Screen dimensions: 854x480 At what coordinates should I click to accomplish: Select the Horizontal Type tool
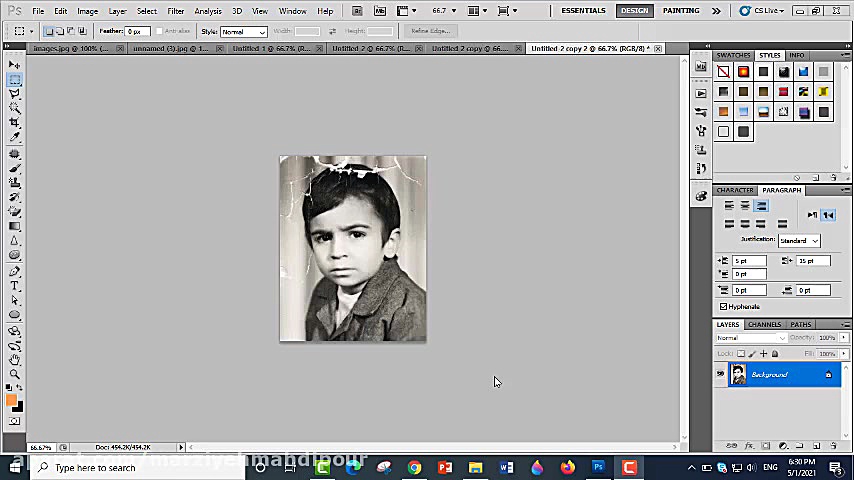click(x=15, y=286)
